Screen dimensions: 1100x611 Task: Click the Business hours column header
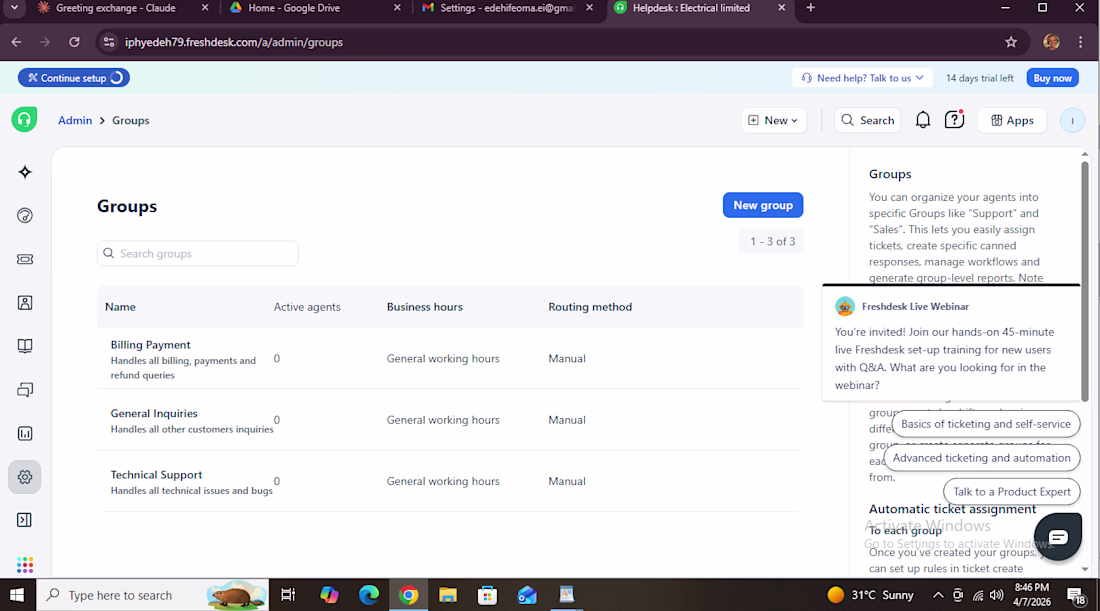point(424,307)
